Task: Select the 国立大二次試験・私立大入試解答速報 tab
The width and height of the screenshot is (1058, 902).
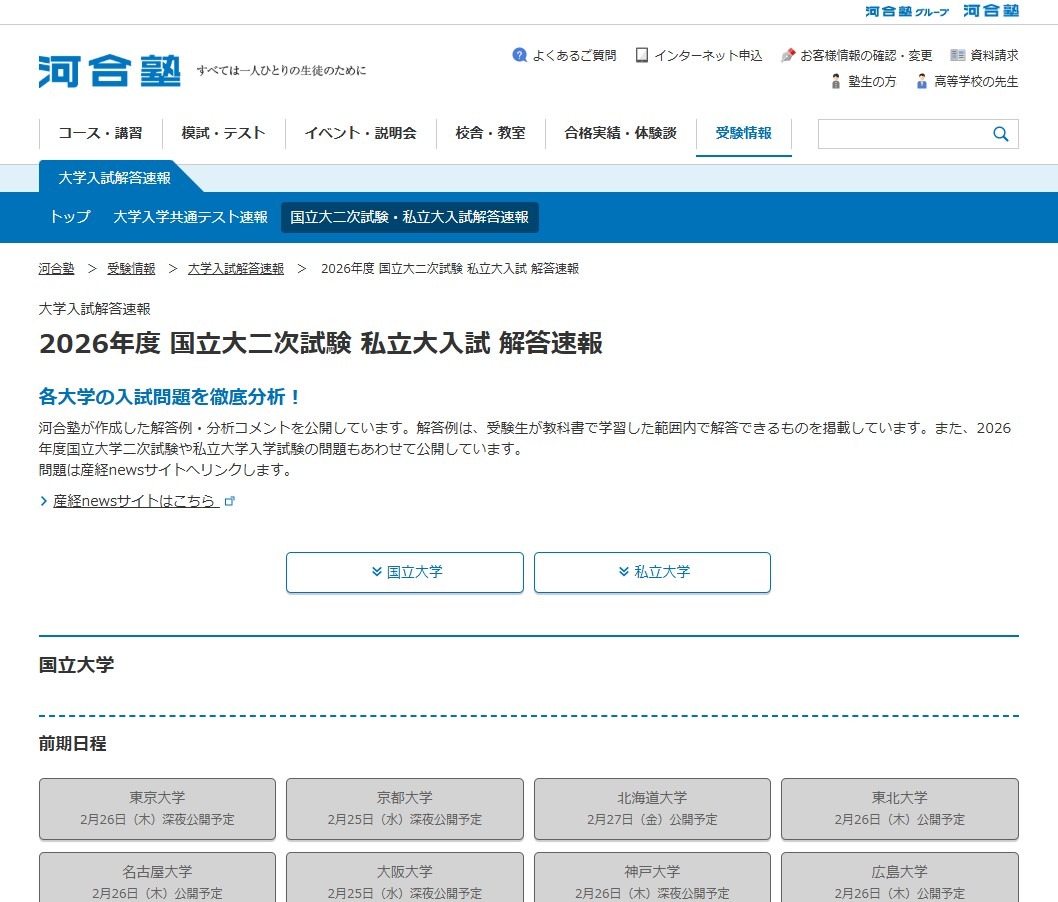Action: (409, 217)
